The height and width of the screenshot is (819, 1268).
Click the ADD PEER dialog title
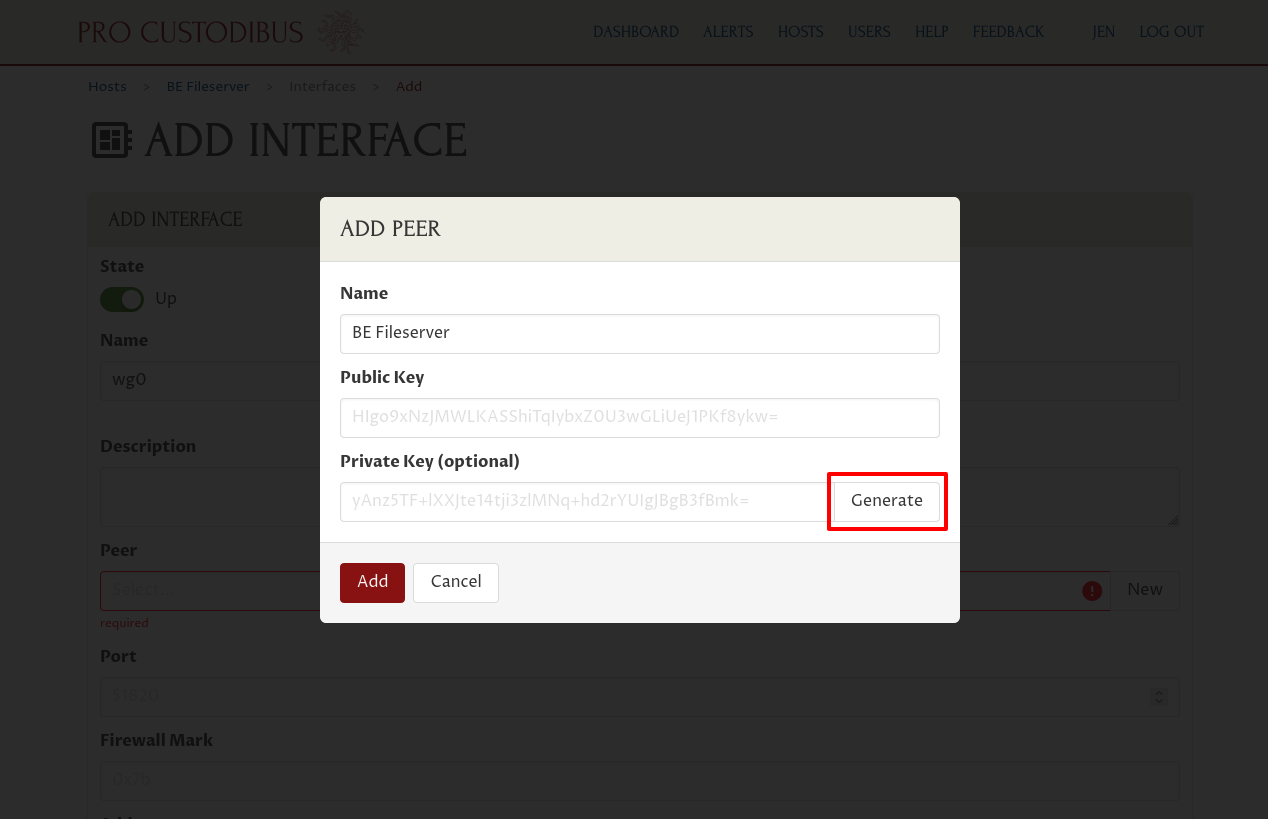[390, 229]
